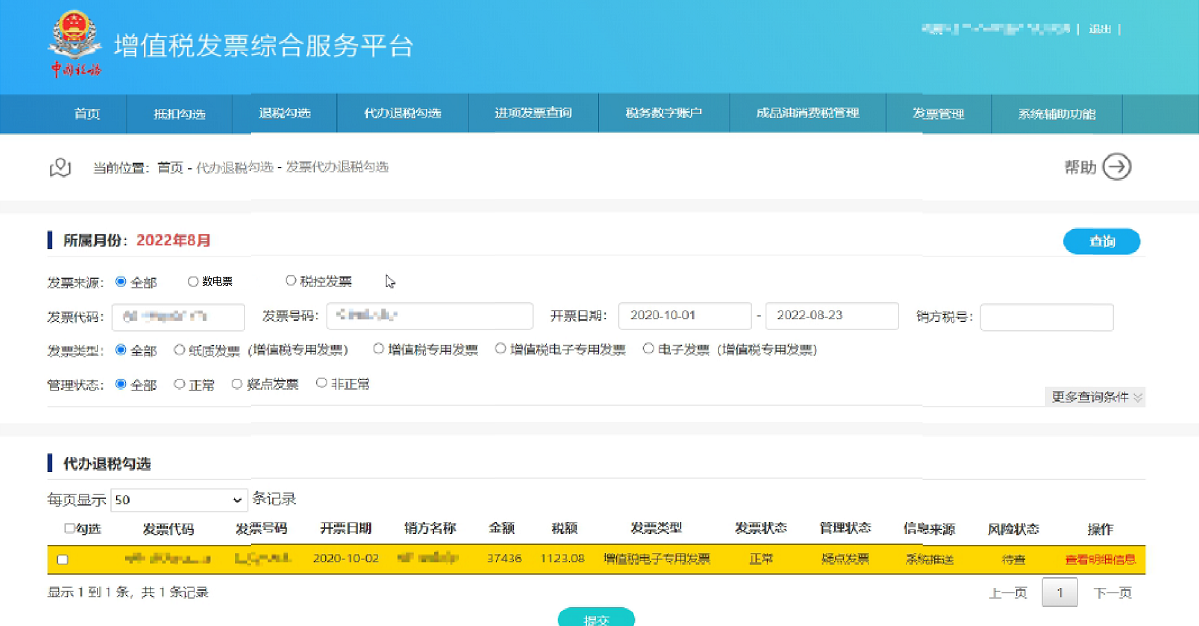This screenshot has height=626, width=1199.
Task: Open the 系统辅助功能 tab
Action: [x=1057, y=114]
